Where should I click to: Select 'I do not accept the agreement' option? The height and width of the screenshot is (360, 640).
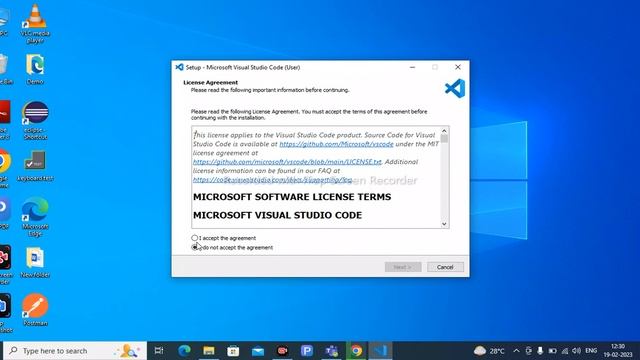195,247
